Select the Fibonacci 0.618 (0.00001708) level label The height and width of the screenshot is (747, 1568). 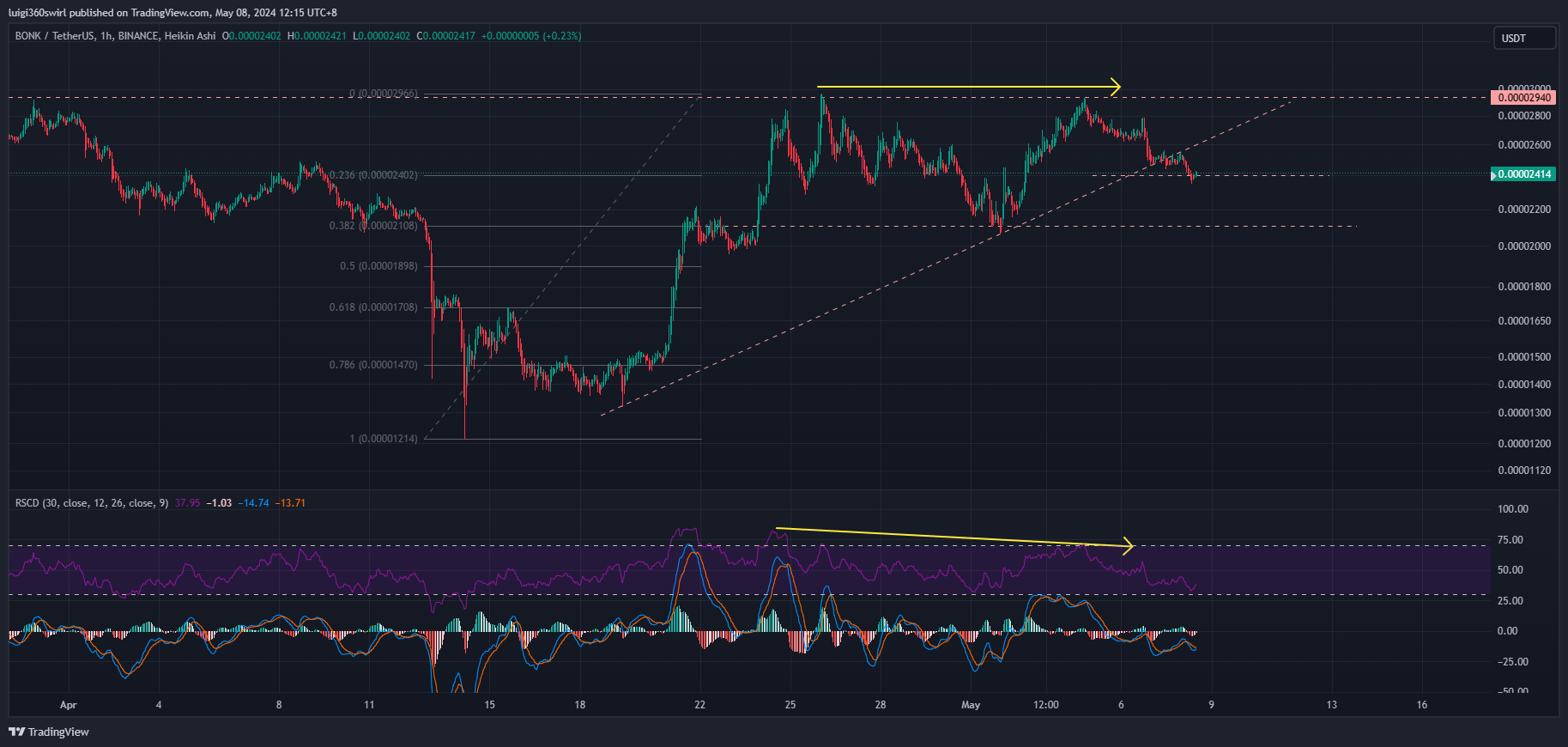coord(373,307)
